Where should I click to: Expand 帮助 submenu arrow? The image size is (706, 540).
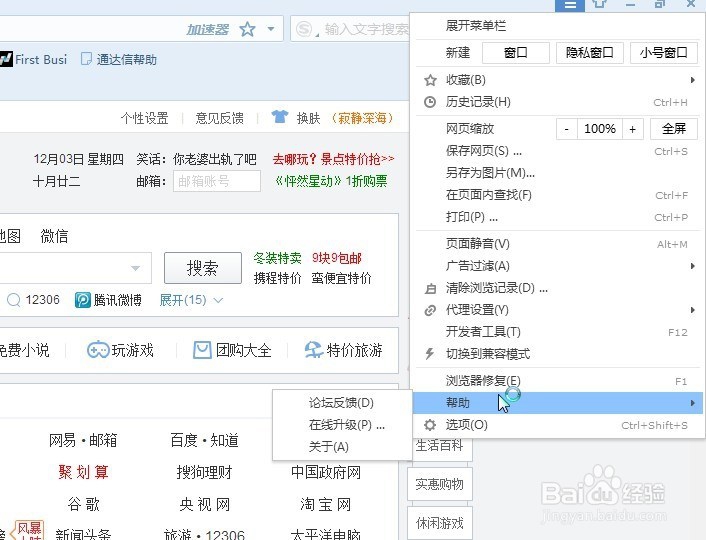click(x=693, y=403)
